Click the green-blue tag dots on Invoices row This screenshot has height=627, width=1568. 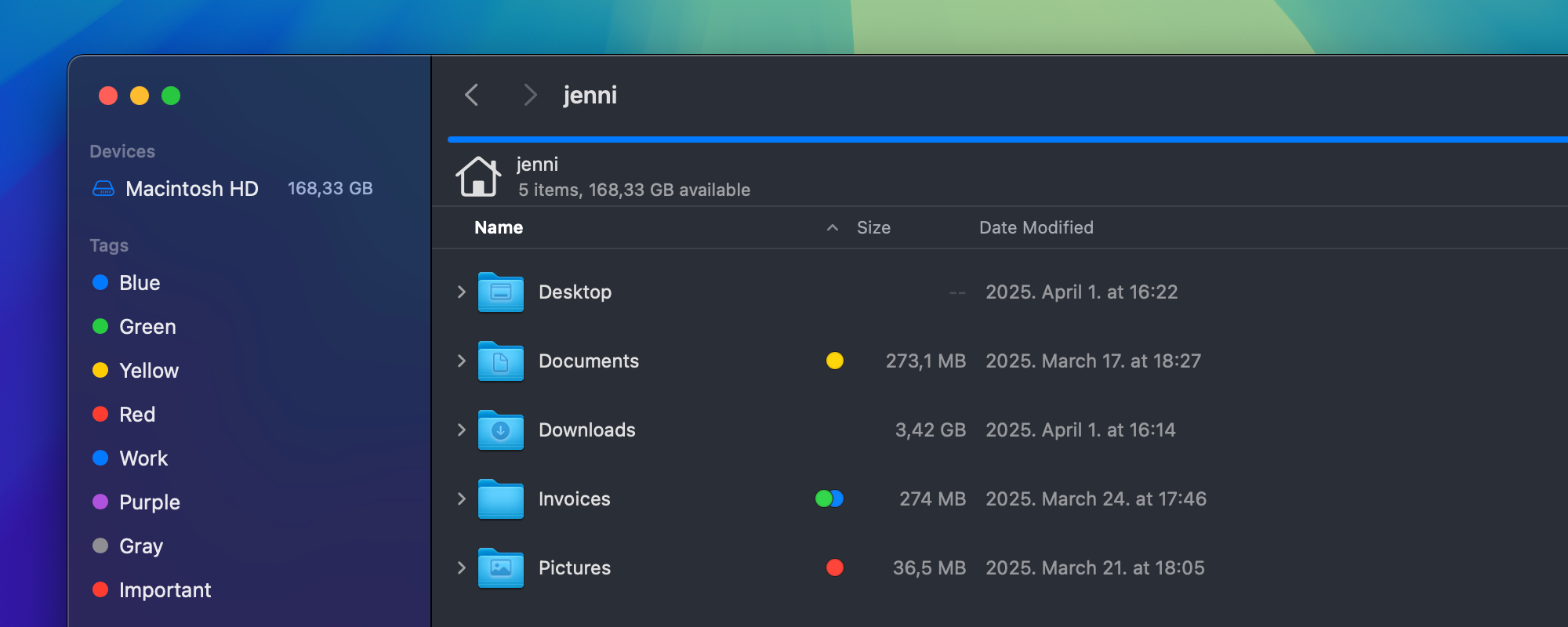tap(829, 498)
